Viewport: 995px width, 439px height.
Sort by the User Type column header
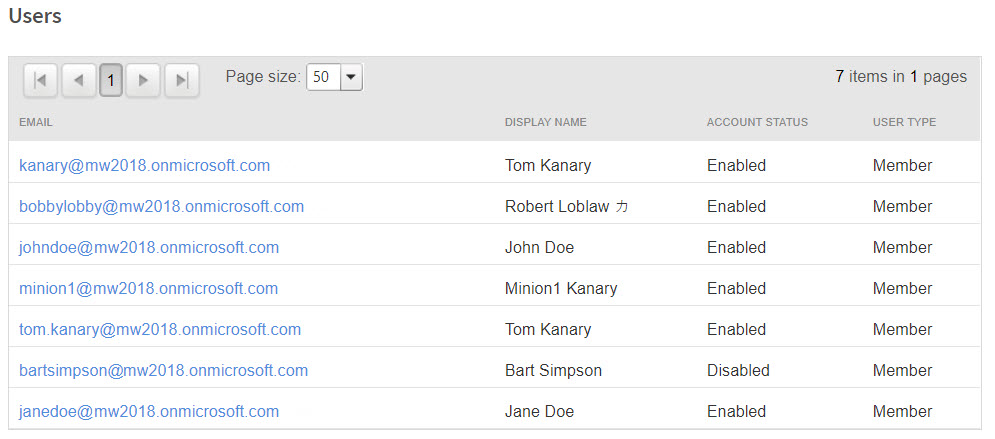click(904, 122)
